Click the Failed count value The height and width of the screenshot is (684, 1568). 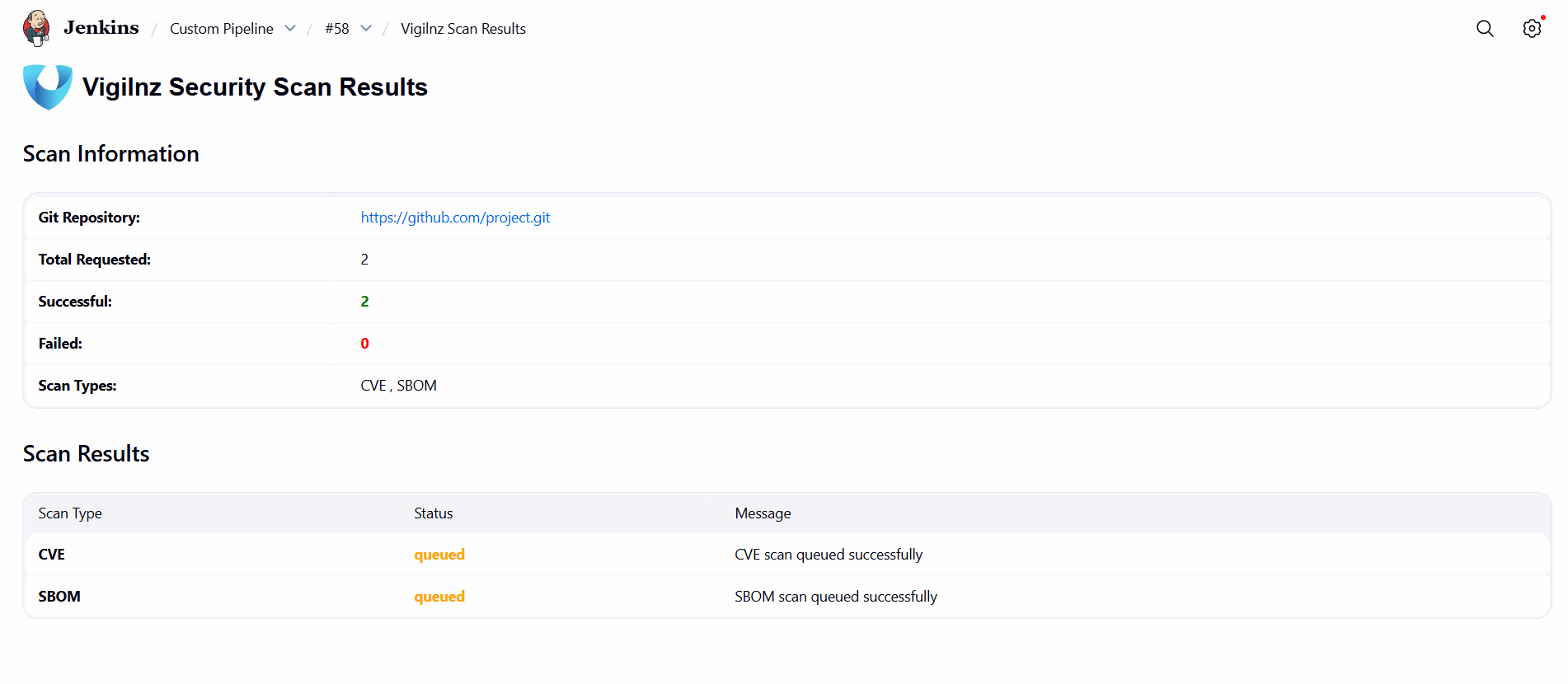click(364, 344)
